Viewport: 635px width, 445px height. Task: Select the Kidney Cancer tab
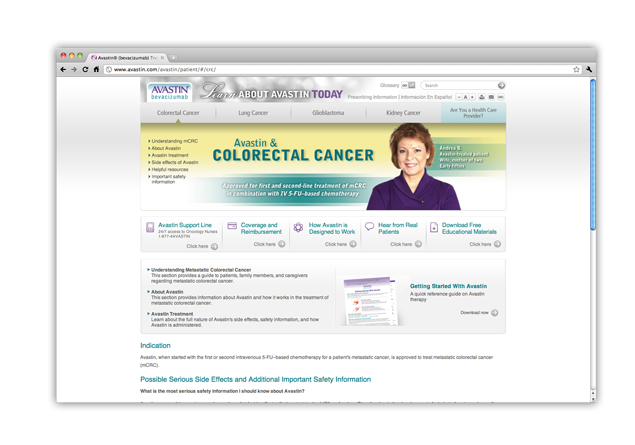(x=403, y=113)
